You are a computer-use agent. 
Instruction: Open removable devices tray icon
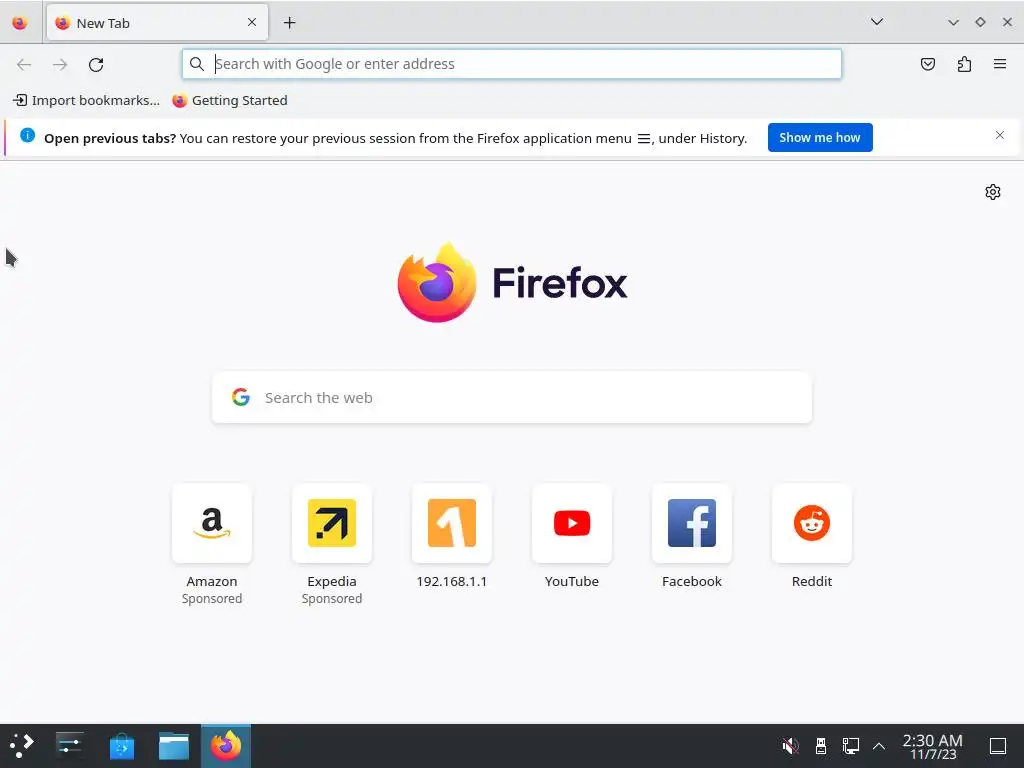click(821, 746)
